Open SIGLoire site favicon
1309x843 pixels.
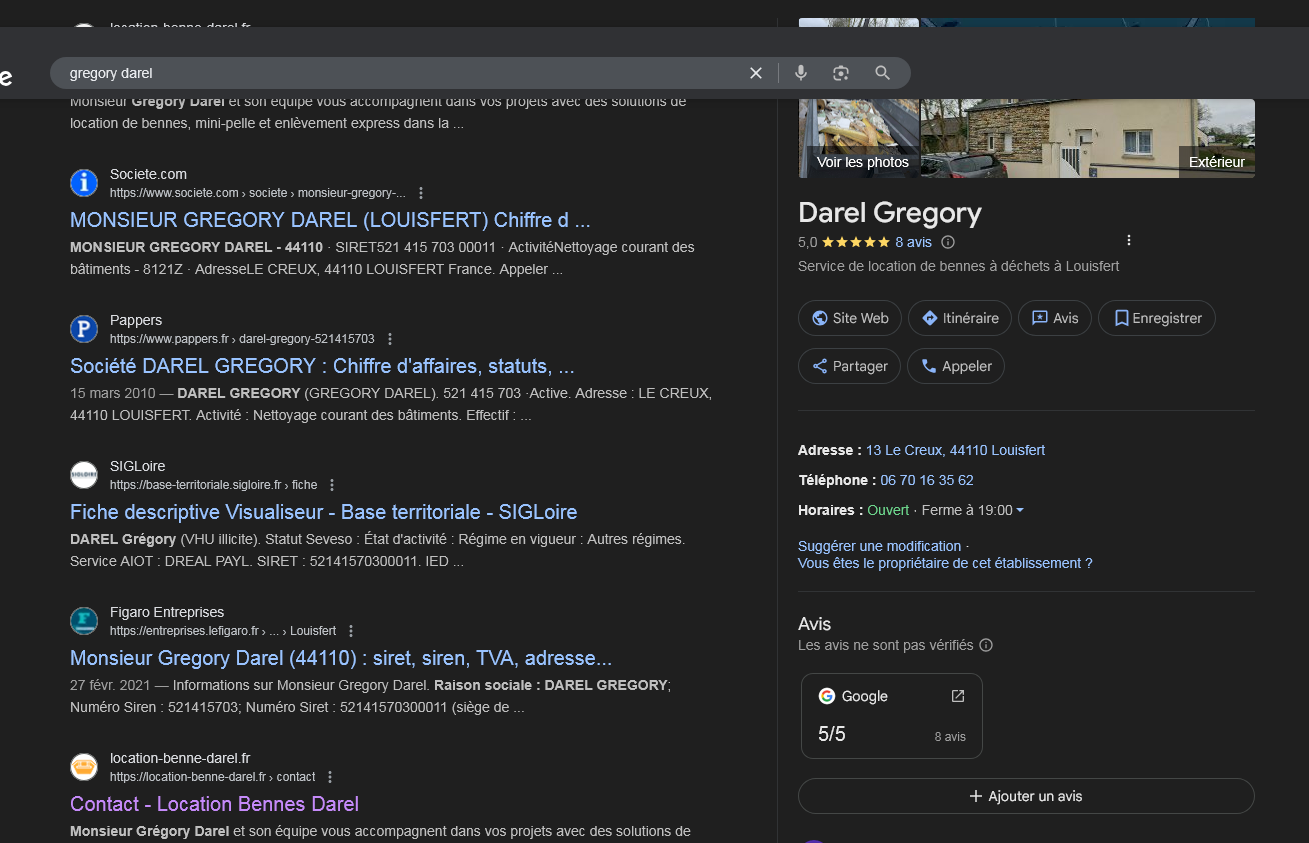pos(84,475)
